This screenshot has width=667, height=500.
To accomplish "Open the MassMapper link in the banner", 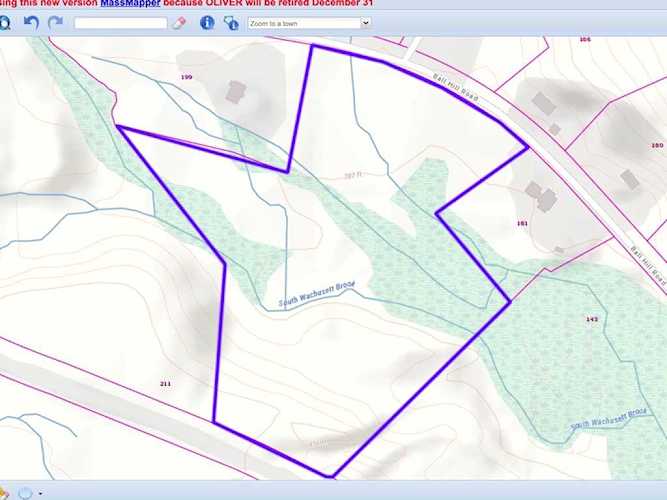I will pos(130,3).
